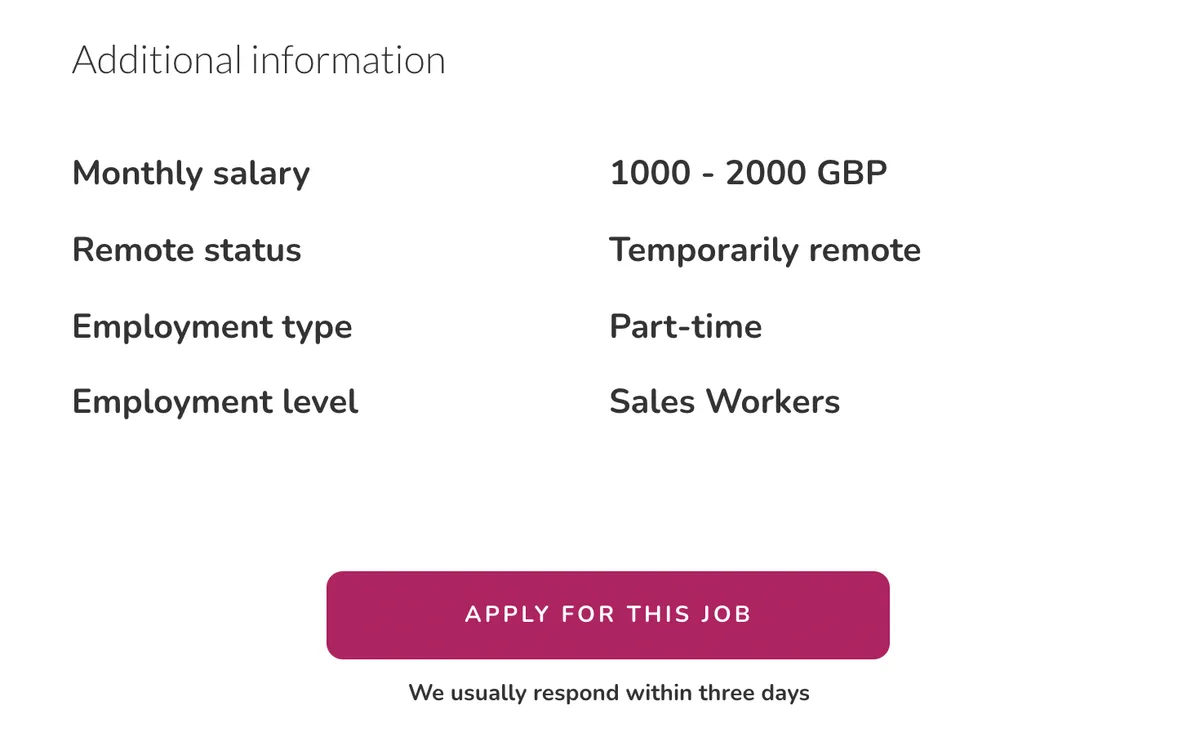Click the Additional information heading
Viewport: 1200px width, 731px height.
259,60
